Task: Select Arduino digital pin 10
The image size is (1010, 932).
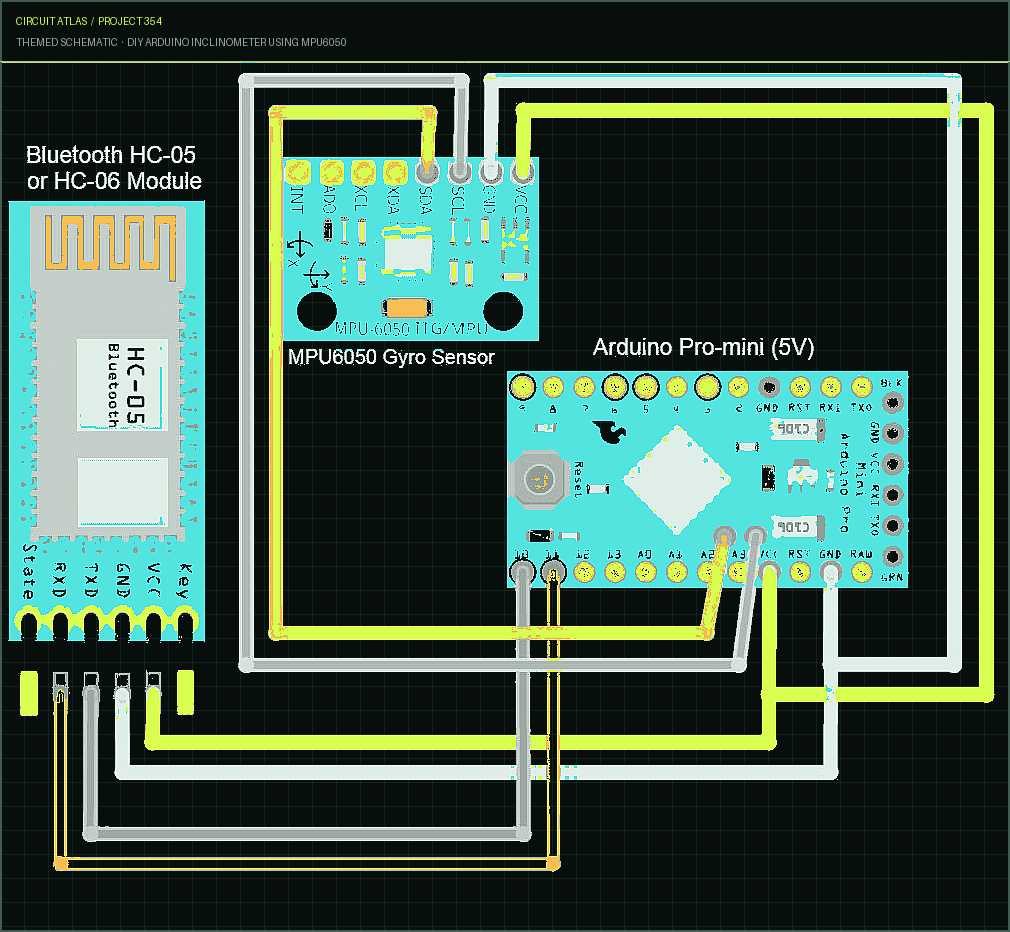Action: (522, 572)
